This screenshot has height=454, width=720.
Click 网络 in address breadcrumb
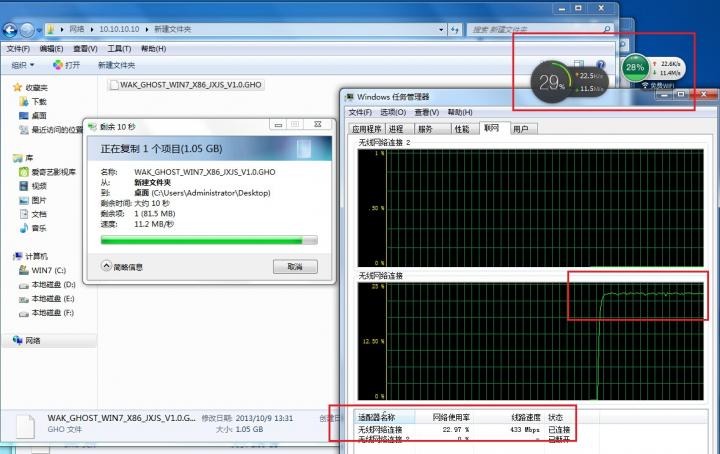(x=77, y=29)
